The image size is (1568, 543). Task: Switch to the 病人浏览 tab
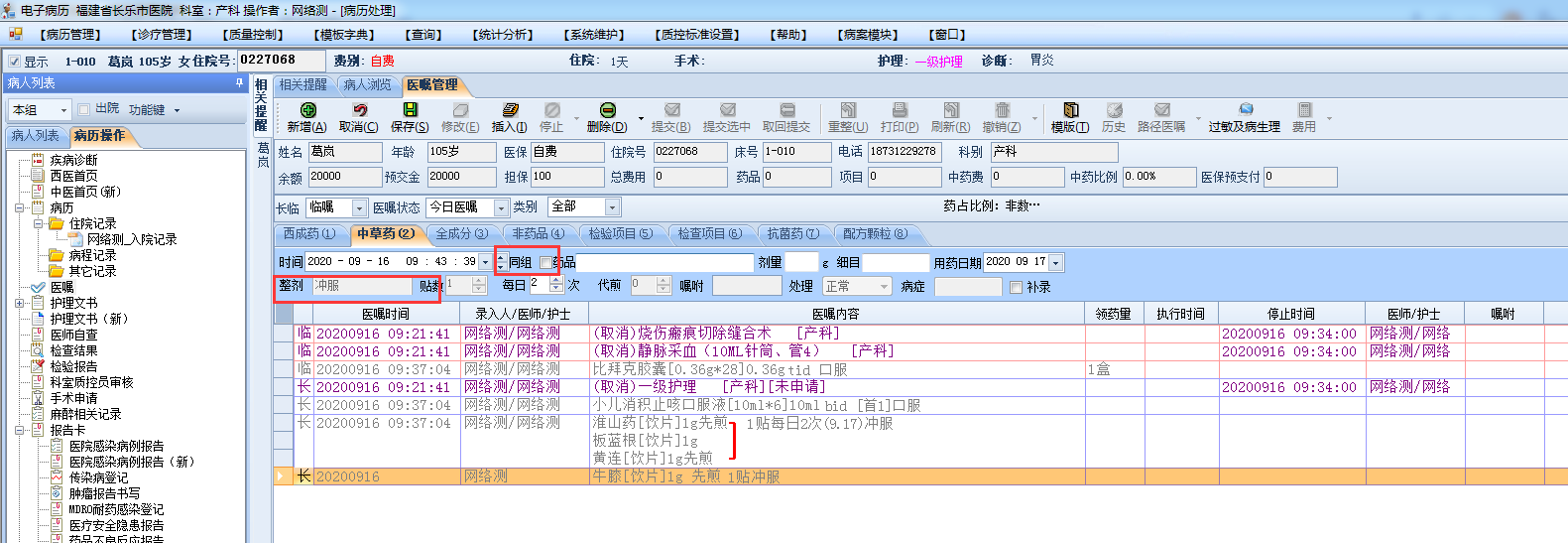click(367, 85)
